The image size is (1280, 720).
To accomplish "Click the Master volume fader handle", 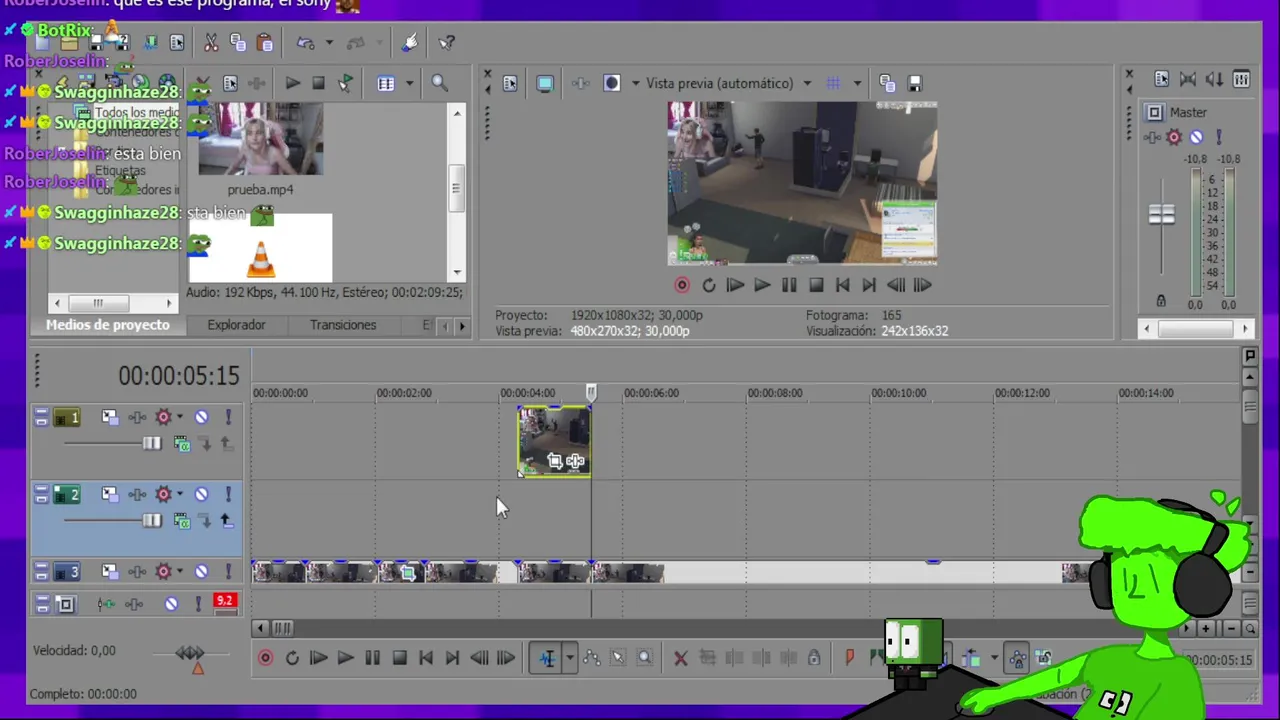I will tap(1161, 214).
